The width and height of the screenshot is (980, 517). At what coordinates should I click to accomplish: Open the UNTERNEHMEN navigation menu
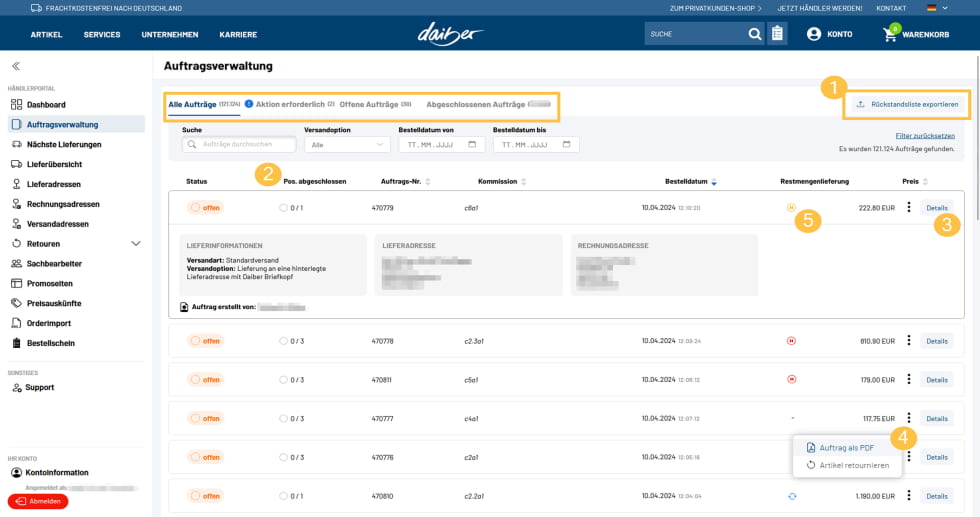point(170,34)
